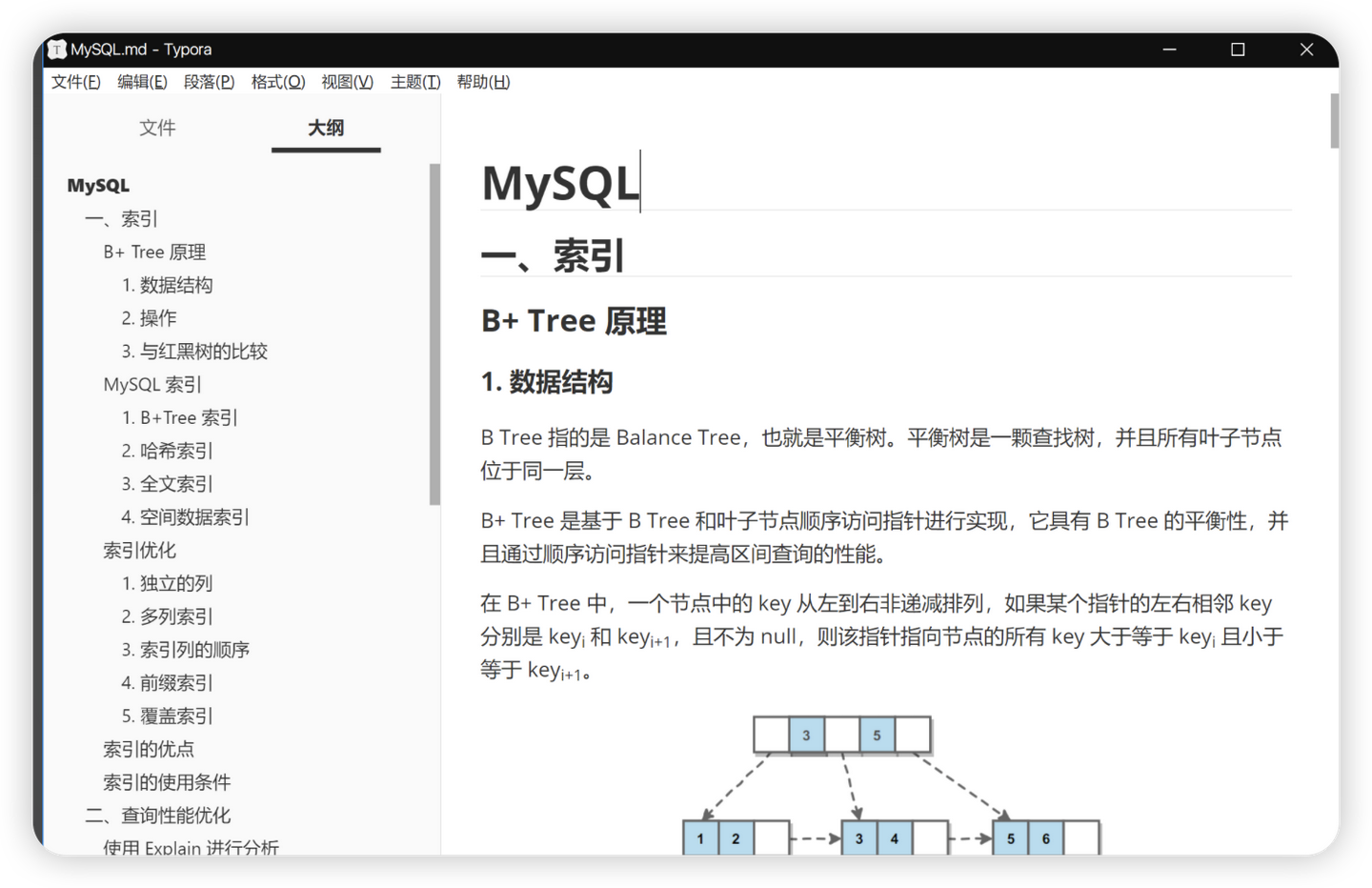Select outline item B+ Tree 原理

point(154,252)
